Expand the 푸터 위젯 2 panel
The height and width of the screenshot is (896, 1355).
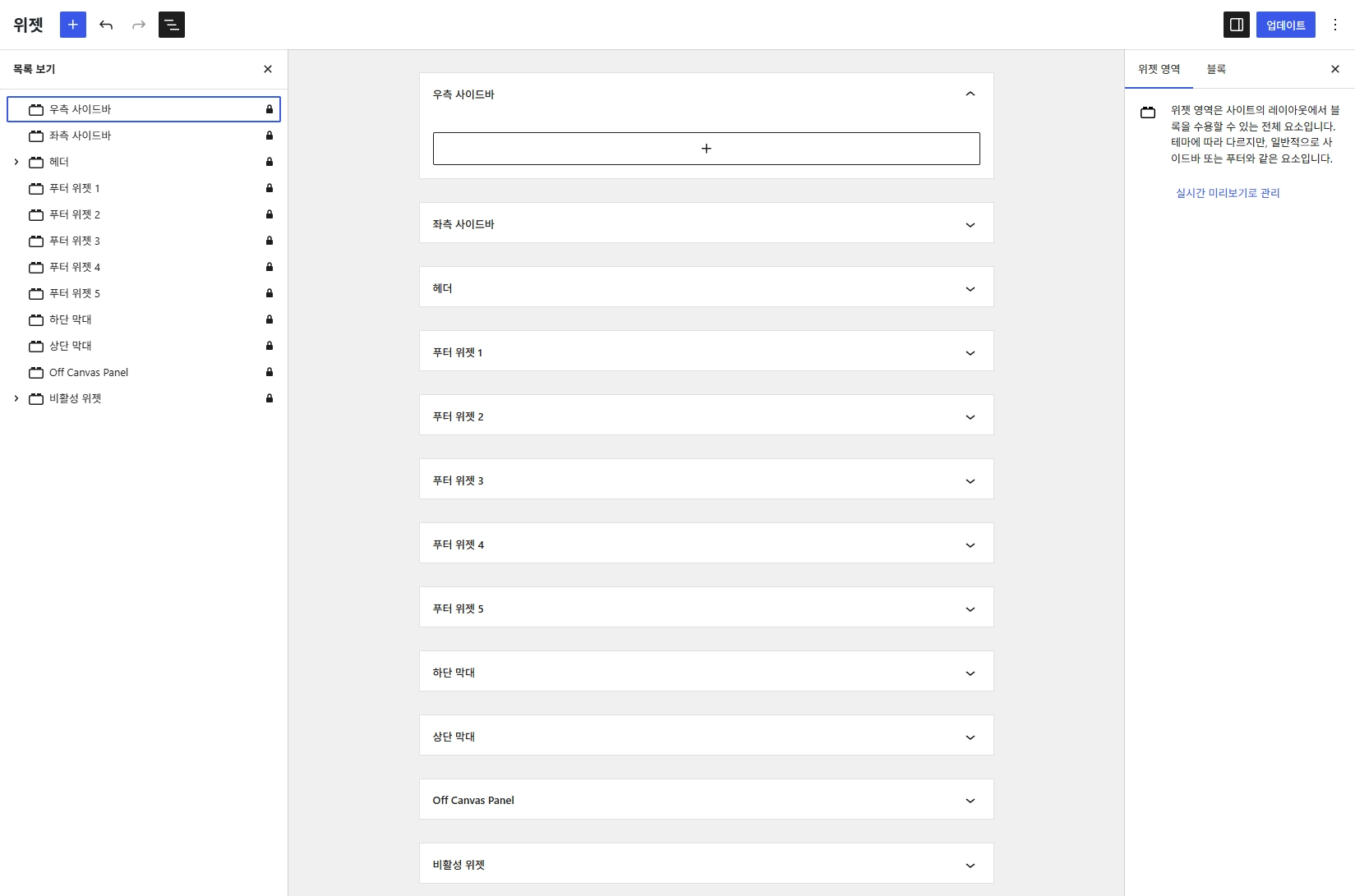coord(970,416)
